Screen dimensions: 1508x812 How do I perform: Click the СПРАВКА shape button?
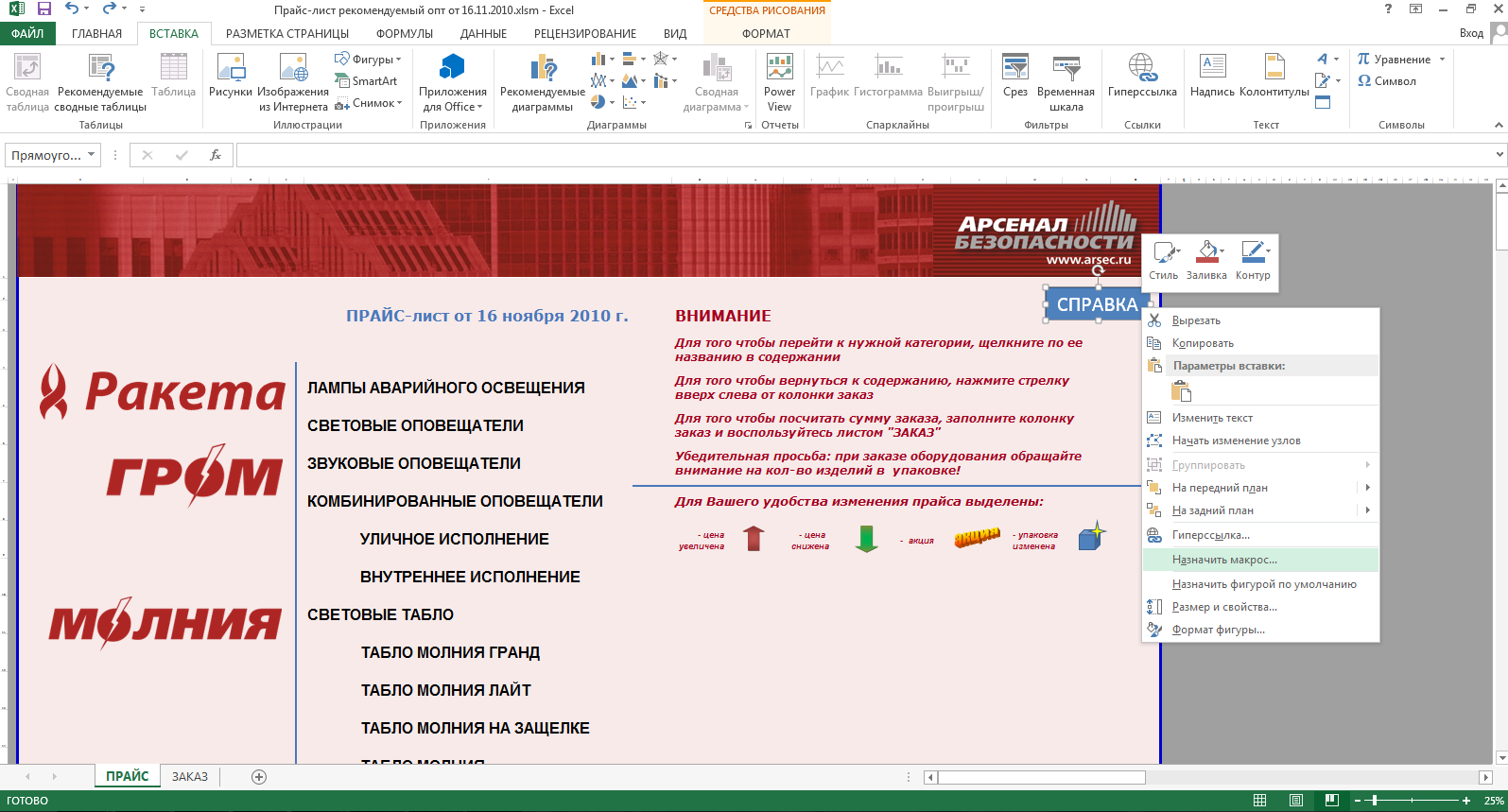click(1097, 304)
